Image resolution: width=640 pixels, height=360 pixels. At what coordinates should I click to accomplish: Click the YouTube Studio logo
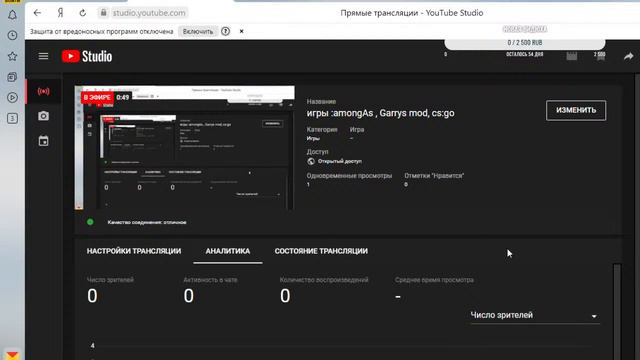click(x=87, y=56)
